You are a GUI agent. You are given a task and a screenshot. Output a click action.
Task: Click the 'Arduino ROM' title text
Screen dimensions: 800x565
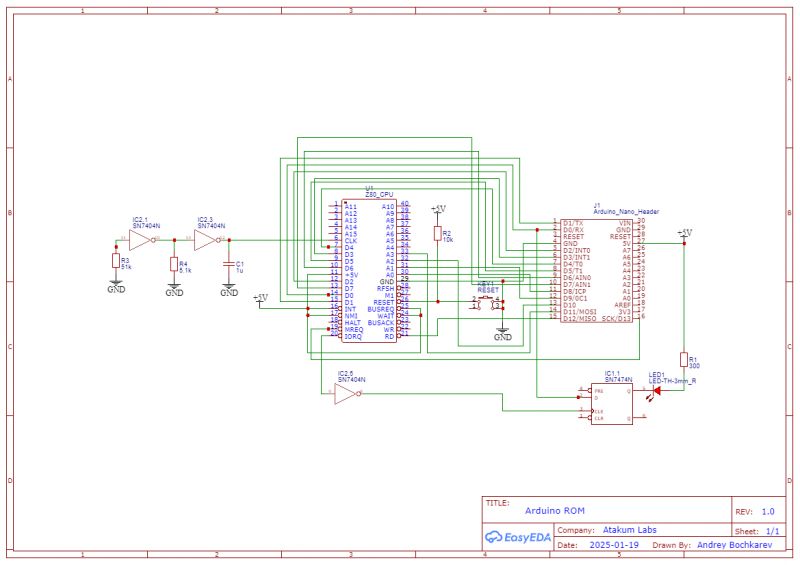coord(555,510)
